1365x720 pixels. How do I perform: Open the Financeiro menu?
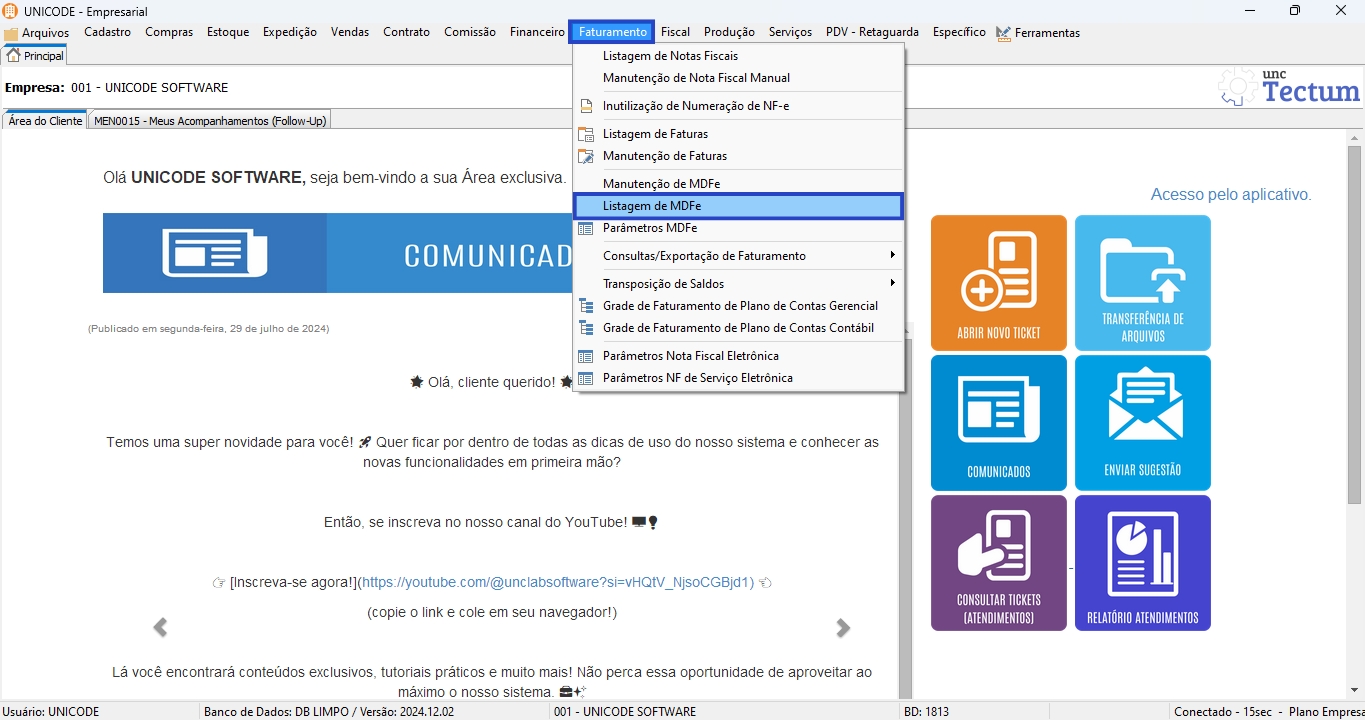click(537, 32)
